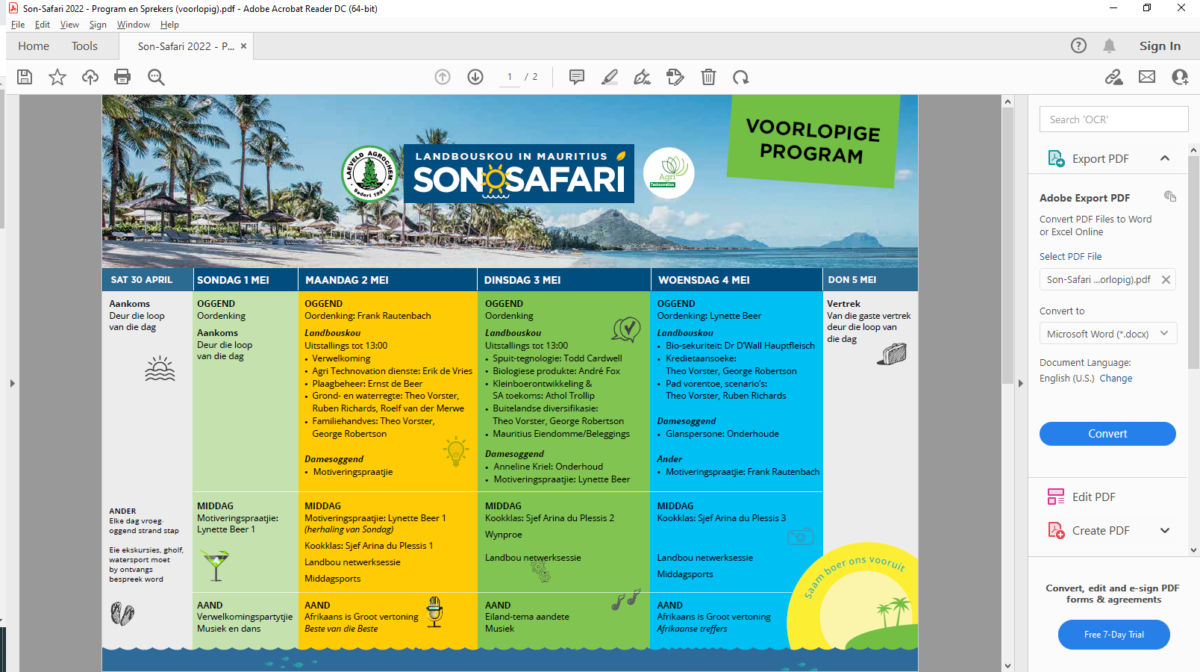The height and width of the screenshot is (672, 1200).
Task: Open the find text magnifier tool
Action: [x=155, y=77]
